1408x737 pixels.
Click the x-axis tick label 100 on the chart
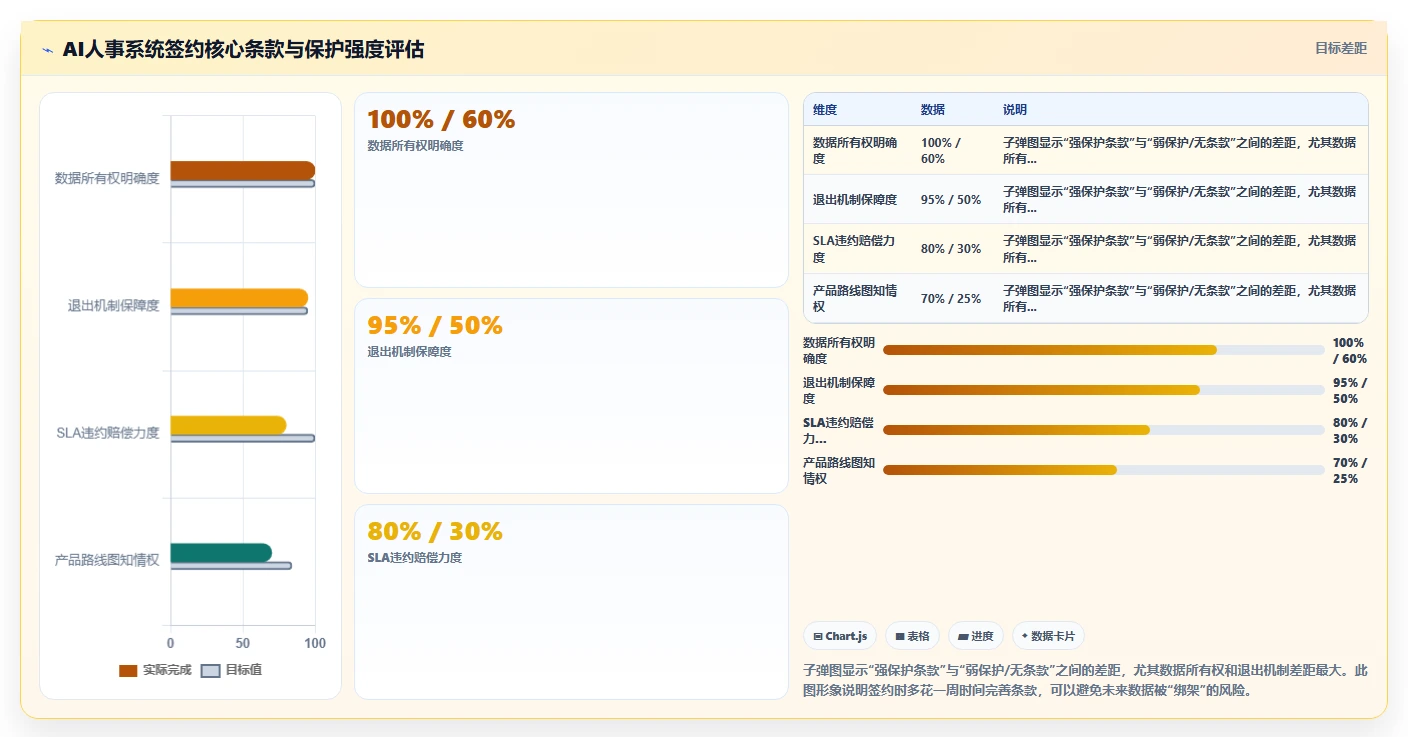point(315,643)
